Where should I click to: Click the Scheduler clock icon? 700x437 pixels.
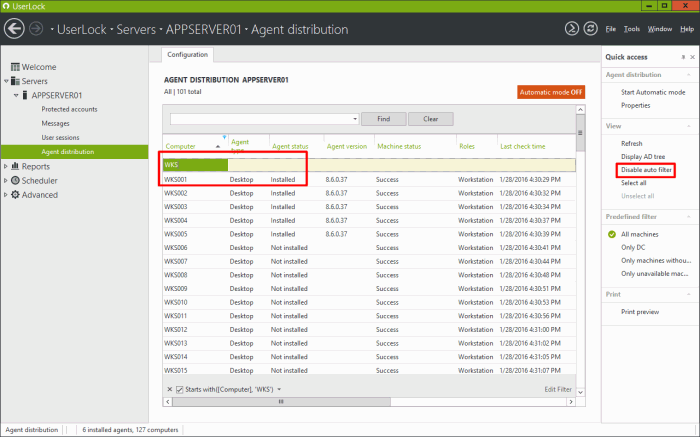(x=15, y=180)
